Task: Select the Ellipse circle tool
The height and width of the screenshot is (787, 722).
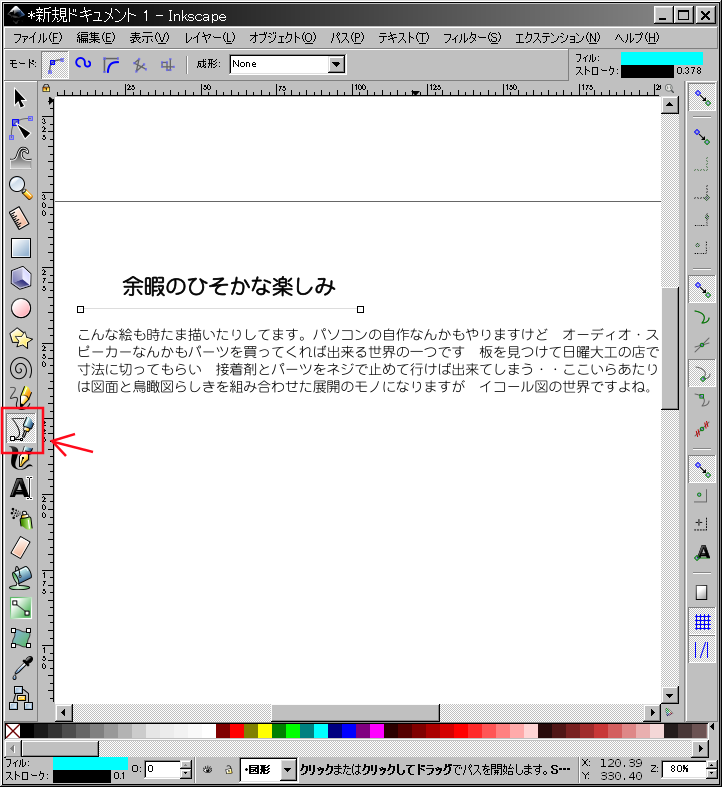Action: [x=21, y=308]
